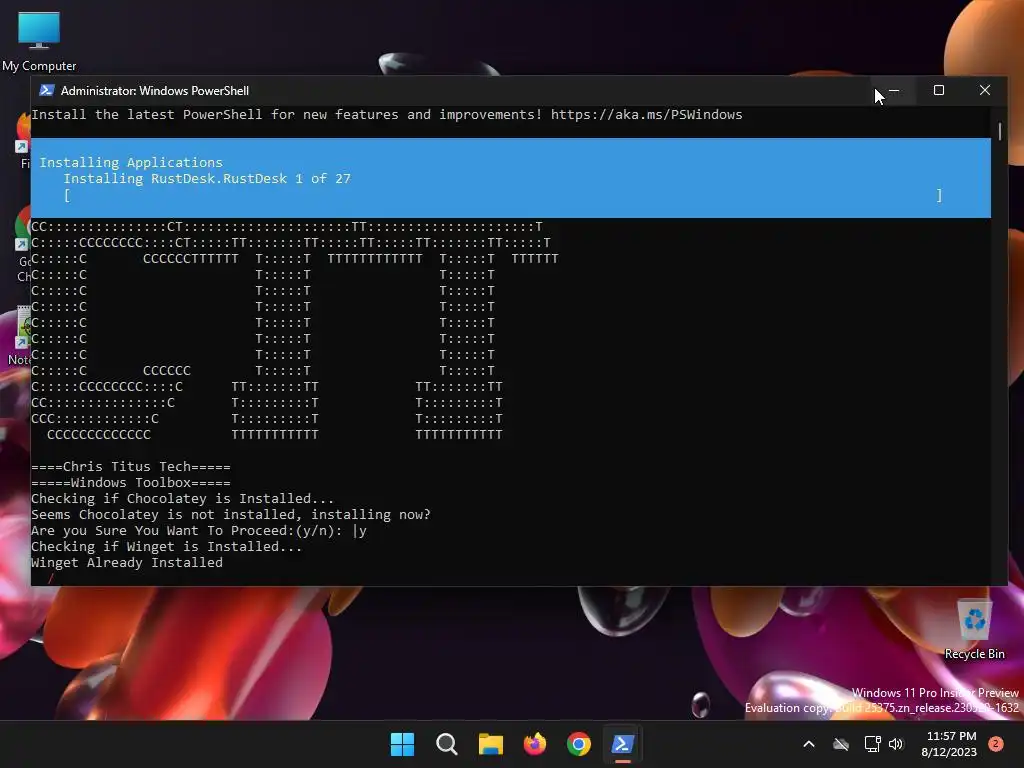Open the Windows Start menu
Image resolution: width=1024 pixels, height=768 pixels.
coord(402,744)
